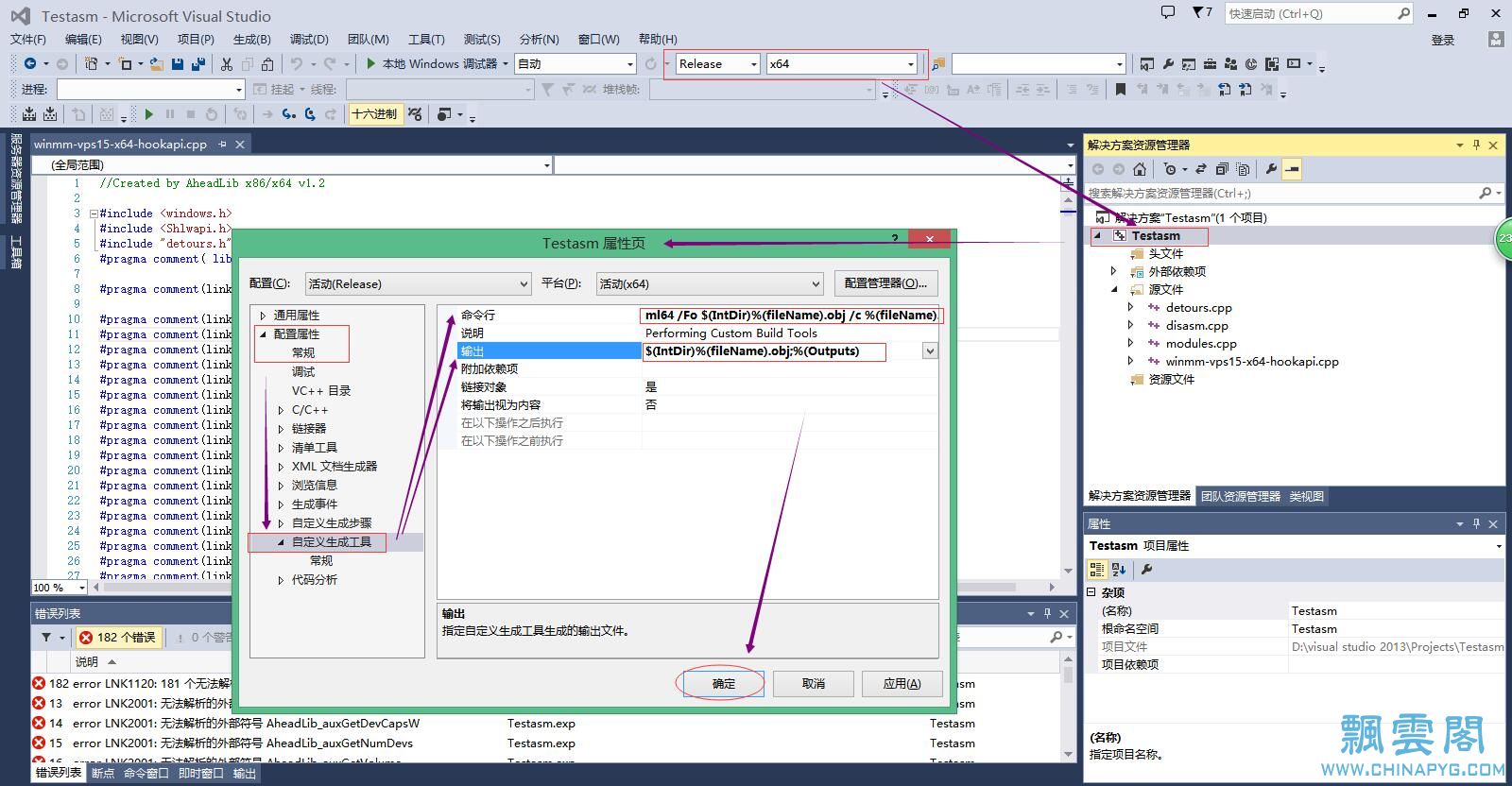Switch to the 输出 tab at bottom
Image resolution: width=1512 pixels, height=786 pixels.
point(245,773)
